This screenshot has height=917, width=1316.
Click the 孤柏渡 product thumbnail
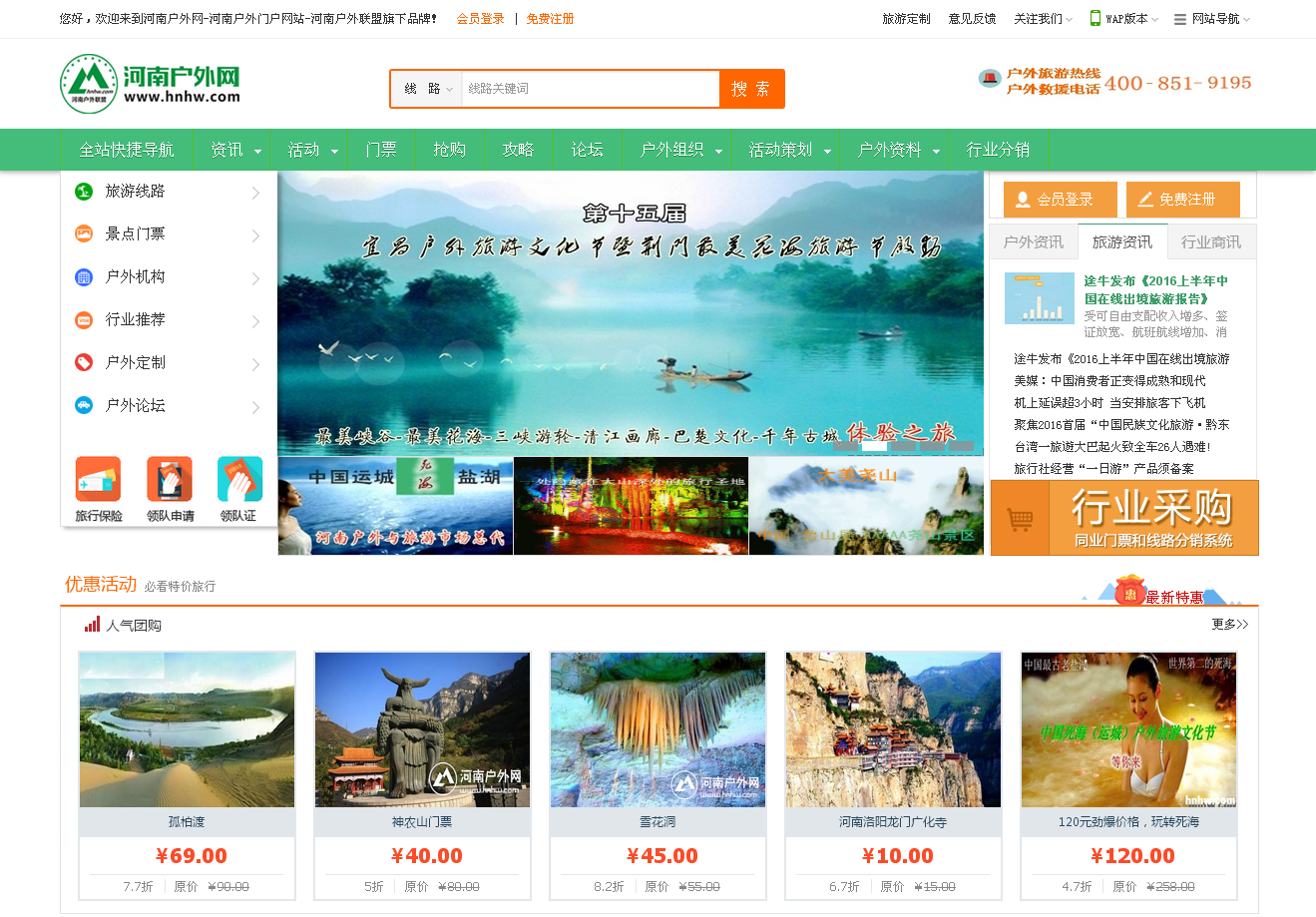point(187,729)
